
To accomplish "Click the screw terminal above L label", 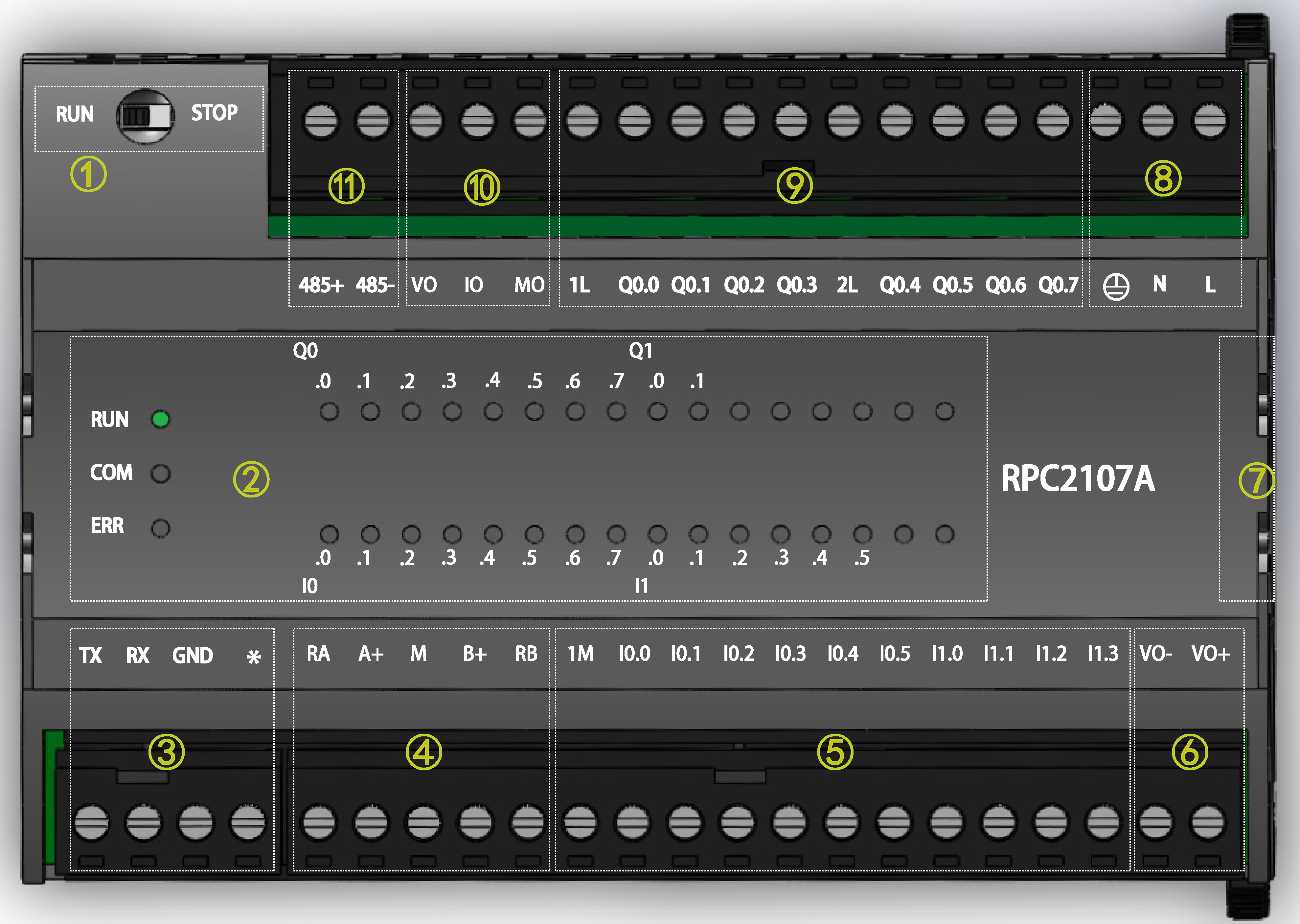I will coord(1210,121).
